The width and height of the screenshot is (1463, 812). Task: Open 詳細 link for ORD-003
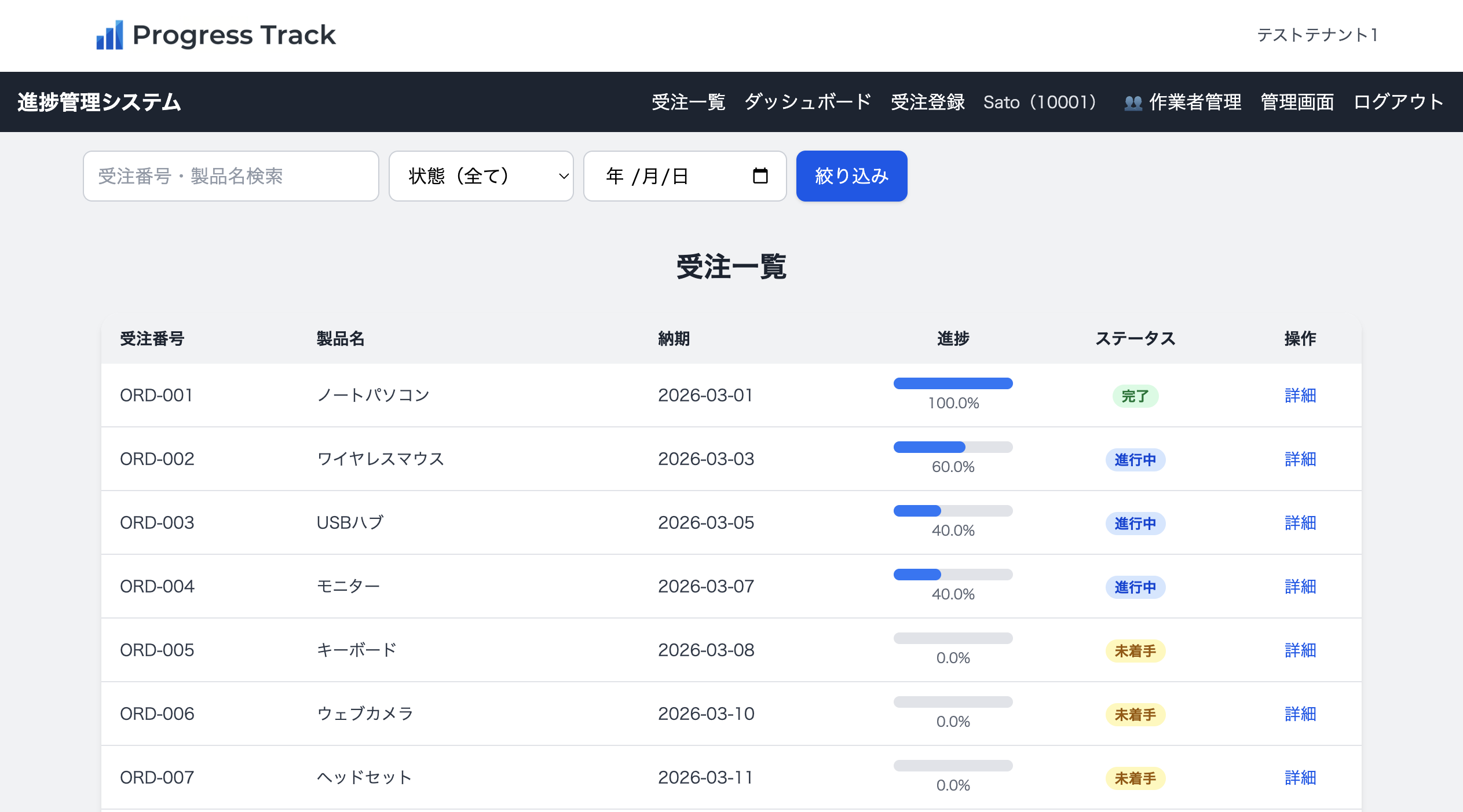pos(1300,522)
